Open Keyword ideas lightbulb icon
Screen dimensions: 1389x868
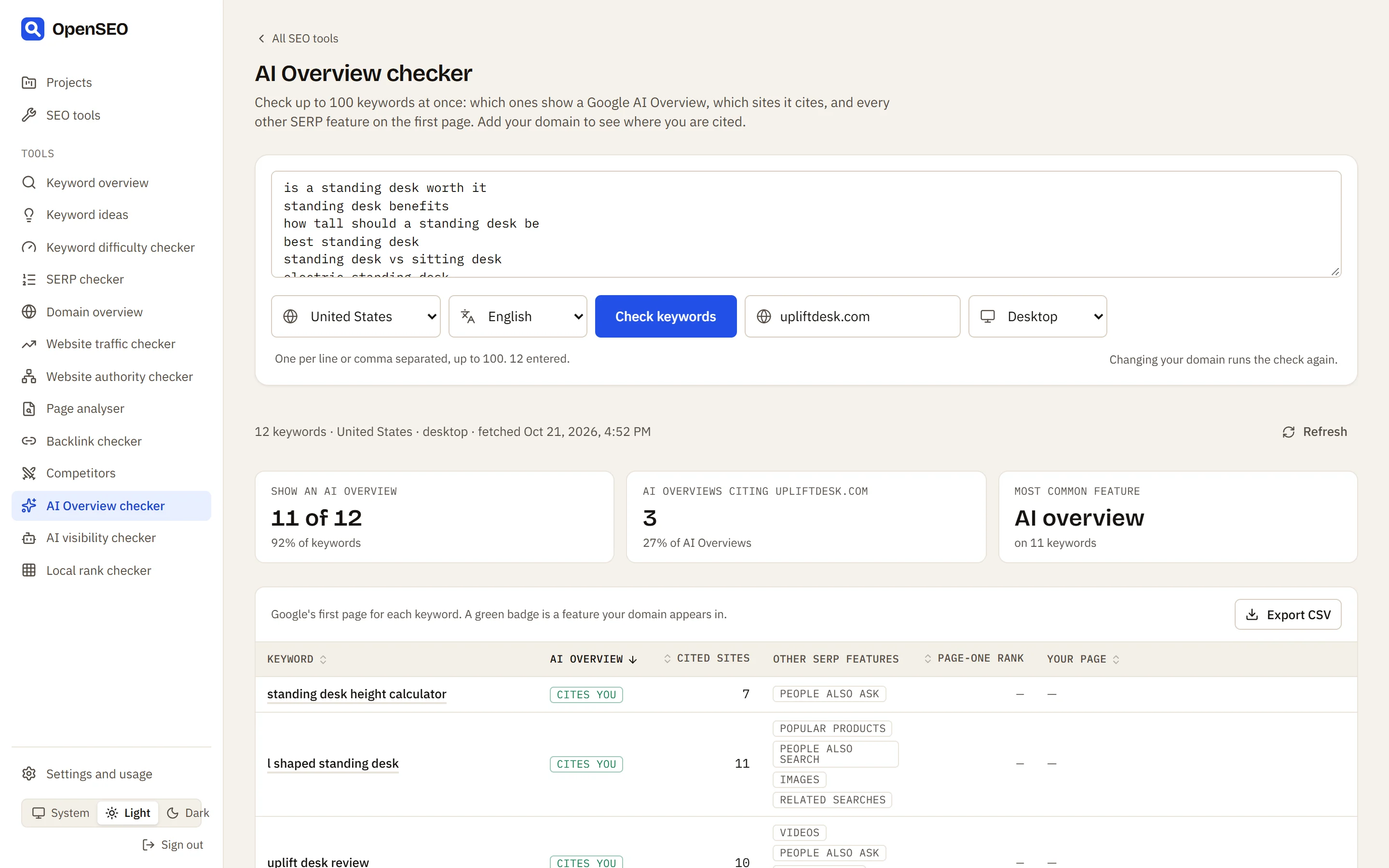tap(29, 215)
